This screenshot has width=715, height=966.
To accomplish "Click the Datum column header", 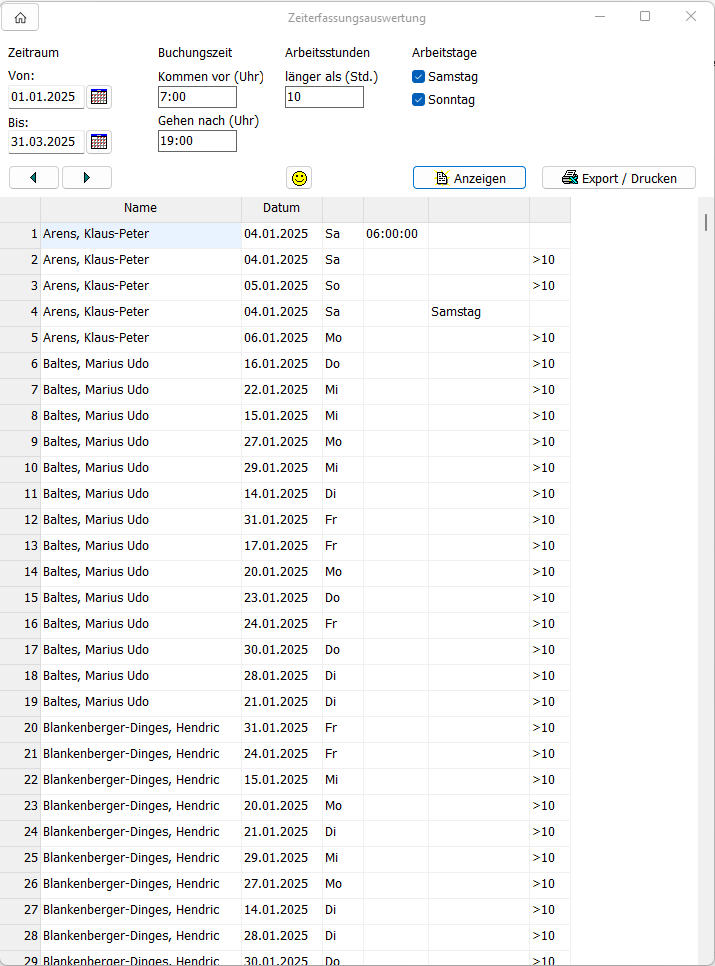I will click(281, 208).
